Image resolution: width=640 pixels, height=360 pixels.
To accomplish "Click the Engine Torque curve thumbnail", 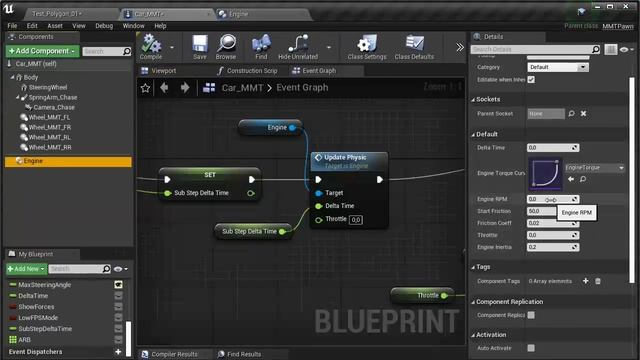I will [545, 173].
